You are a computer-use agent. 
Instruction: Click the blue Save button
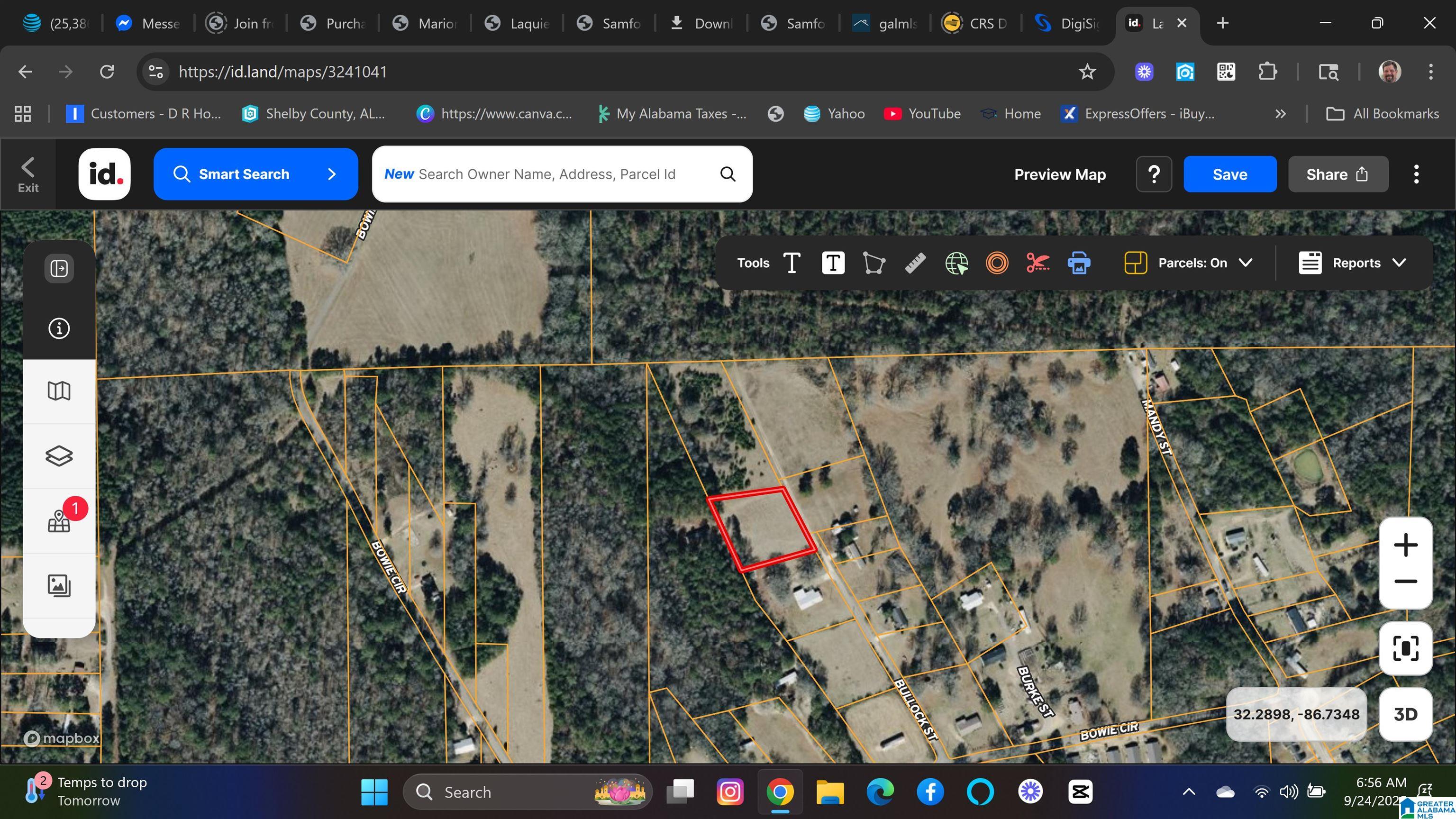(x=1229, y=174)
